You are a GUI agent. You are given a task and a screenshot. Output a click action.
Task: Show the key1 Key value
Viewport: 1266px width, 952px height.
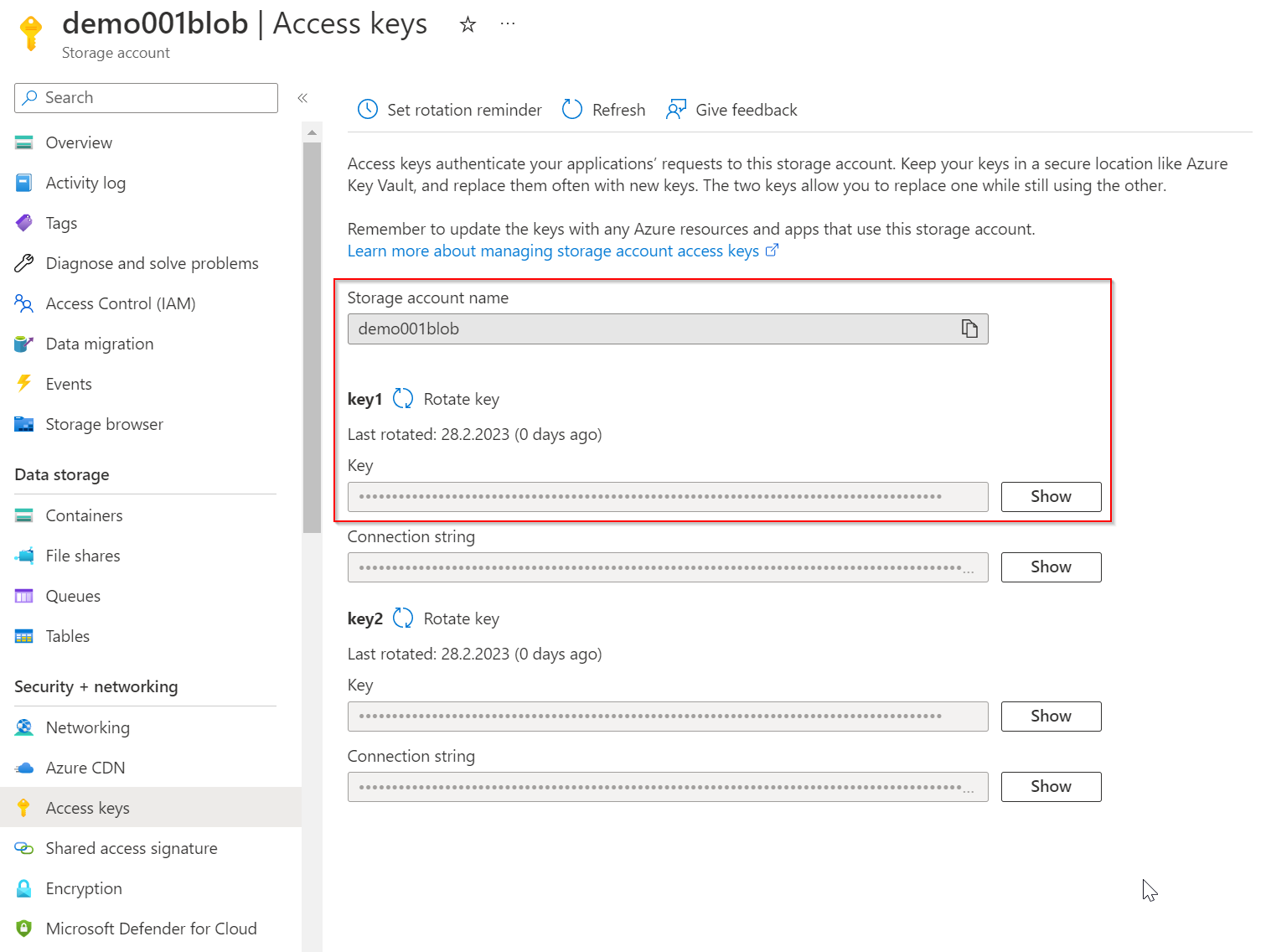[1051, 497]
